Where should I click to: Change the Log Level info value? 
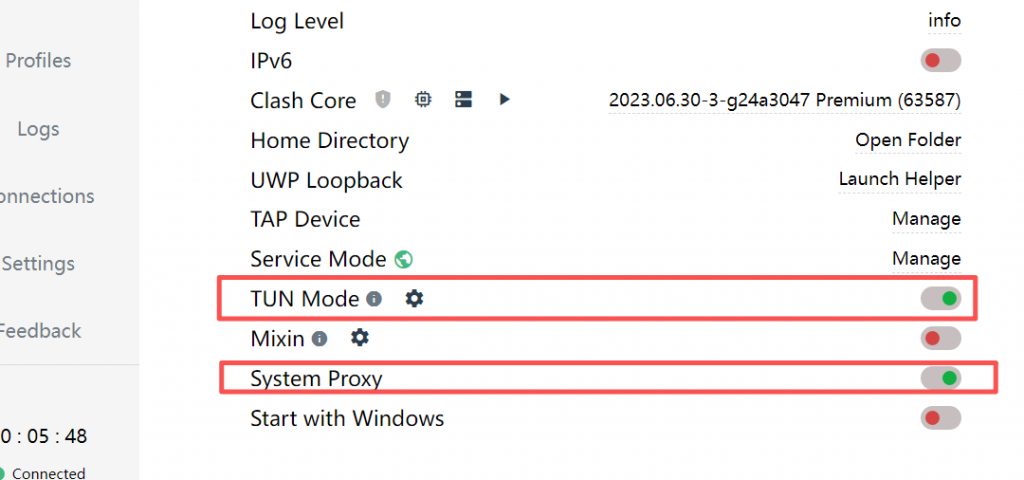[x=944, y=20]
